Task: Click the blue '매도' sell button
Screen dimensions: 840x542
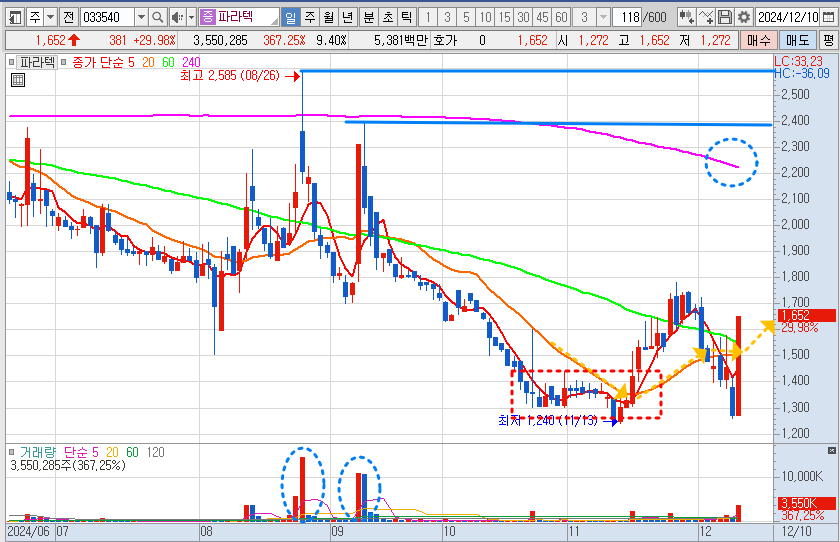Action: (x=797, y=40)
